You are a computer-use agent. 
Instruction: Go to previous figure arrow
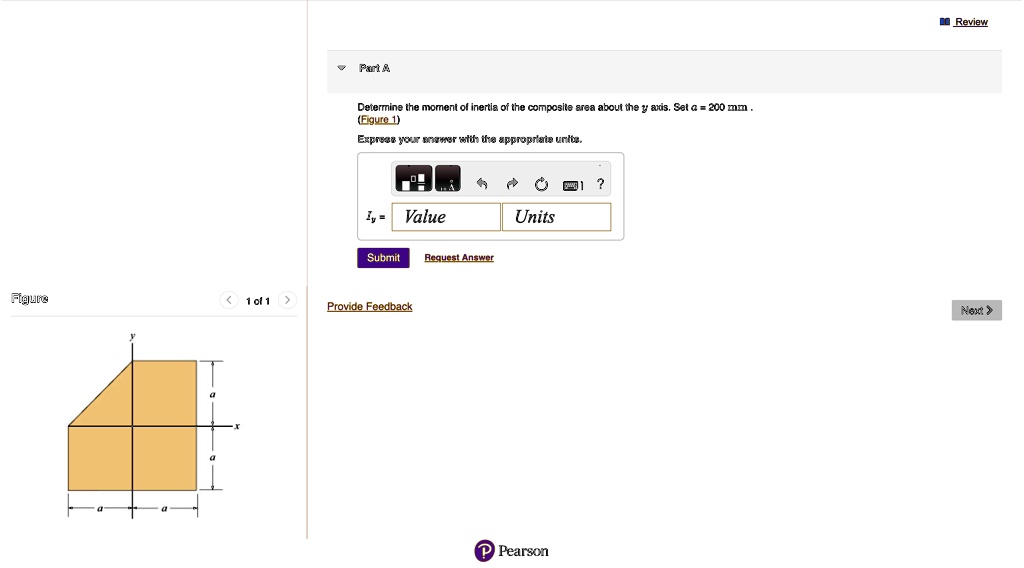click(x=228, y=300)
